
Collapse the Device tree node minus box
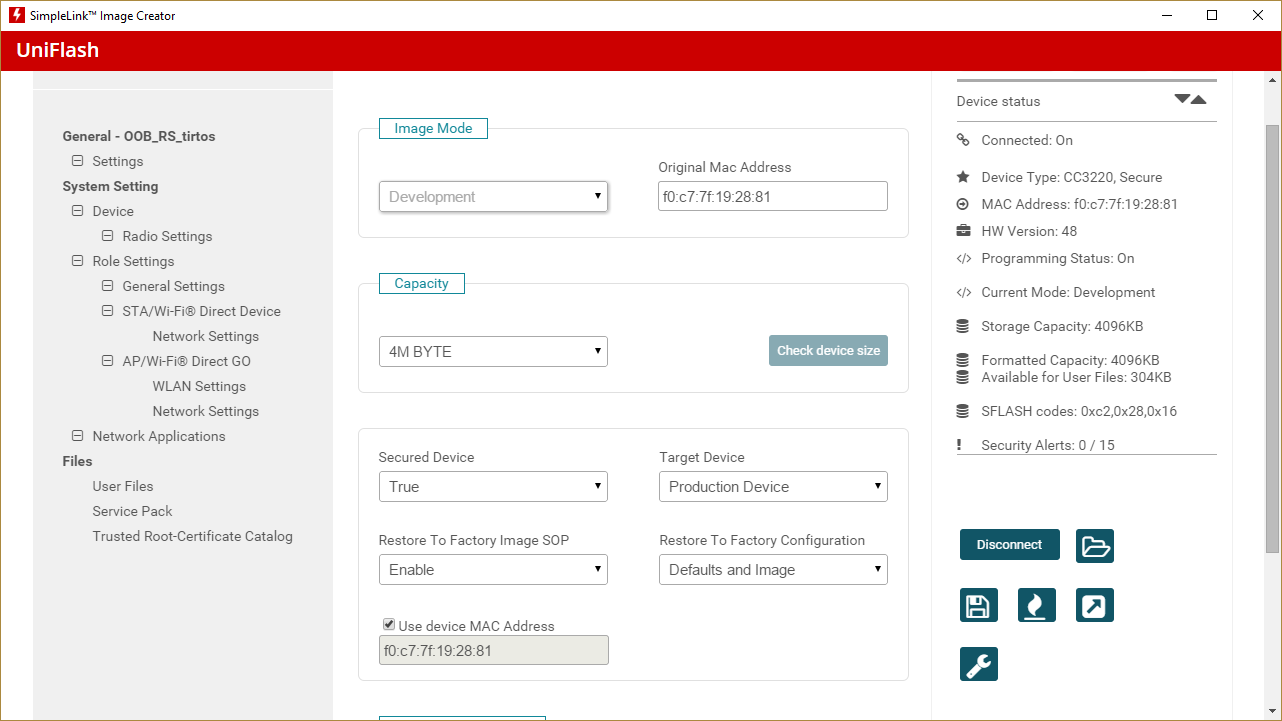click(77, 211)
